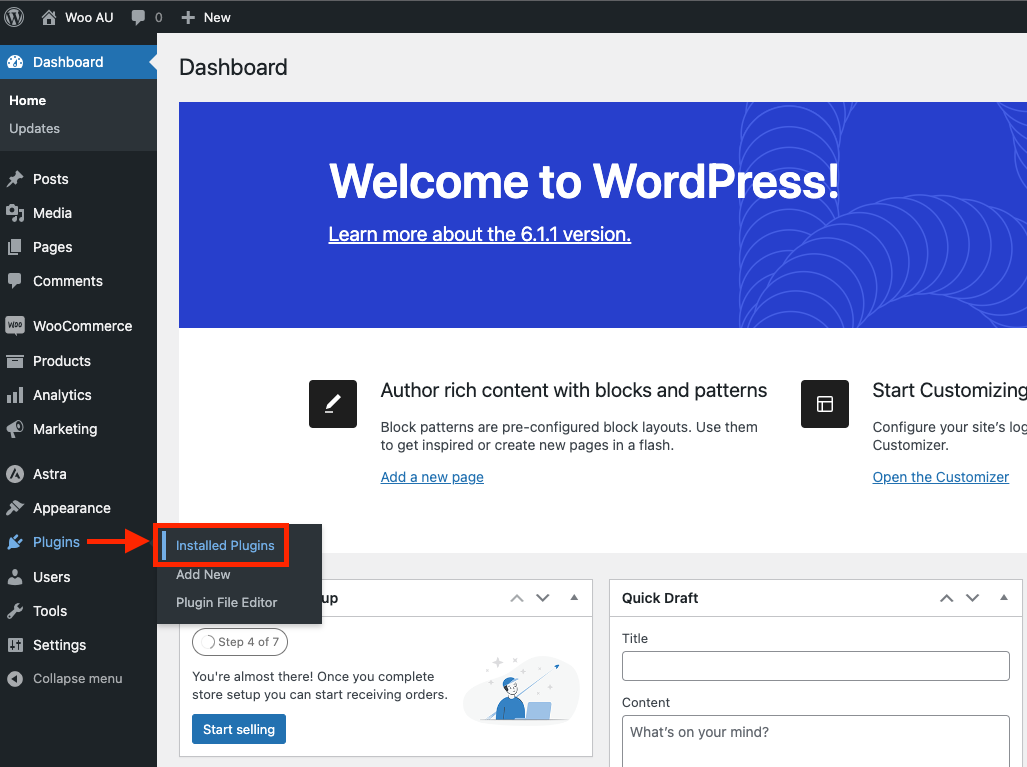Image resolution: width=1027 pixels, height=767 pixels.
Task: Click the Step 4 of 7 progress badge
Action: pyautogui.click(x=240, y=642)
